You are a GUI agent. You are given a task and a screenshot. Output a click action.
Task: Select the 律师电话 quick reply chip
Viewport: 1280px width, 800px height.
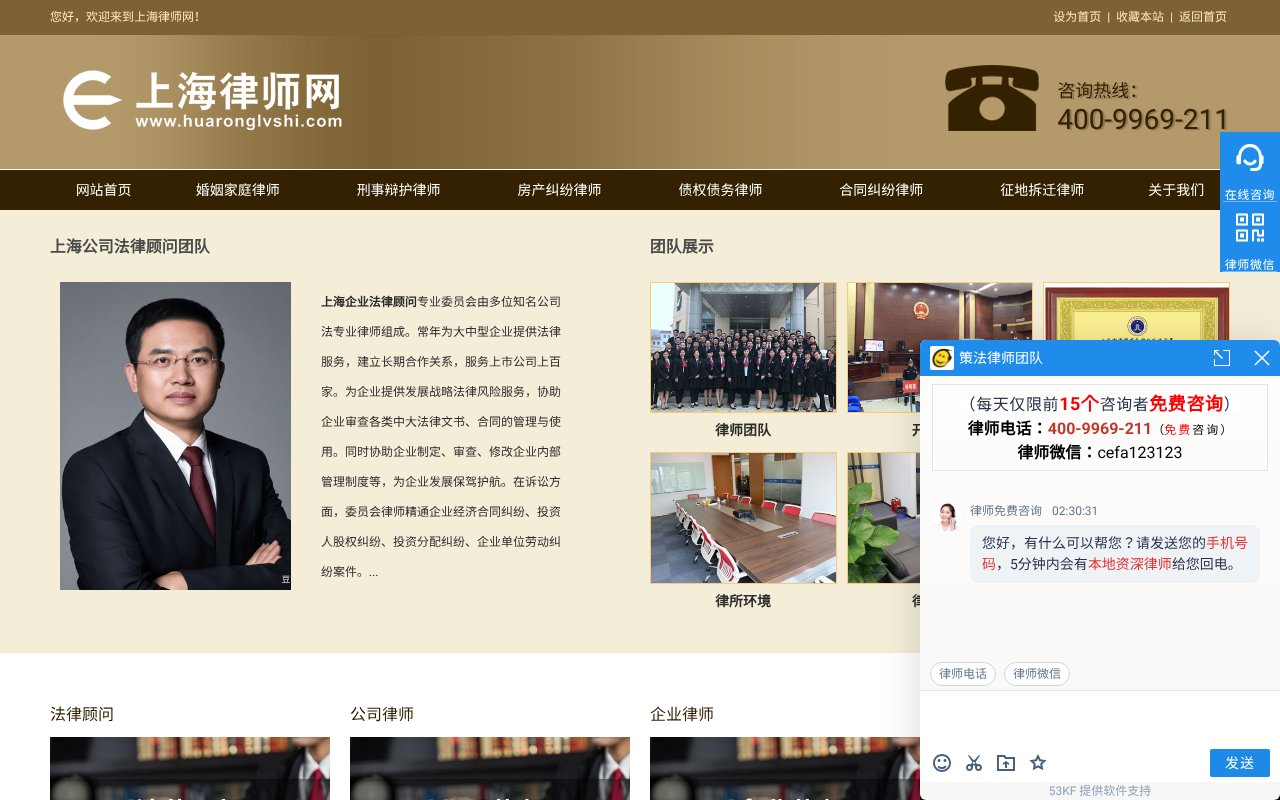(x=962, y=673)
